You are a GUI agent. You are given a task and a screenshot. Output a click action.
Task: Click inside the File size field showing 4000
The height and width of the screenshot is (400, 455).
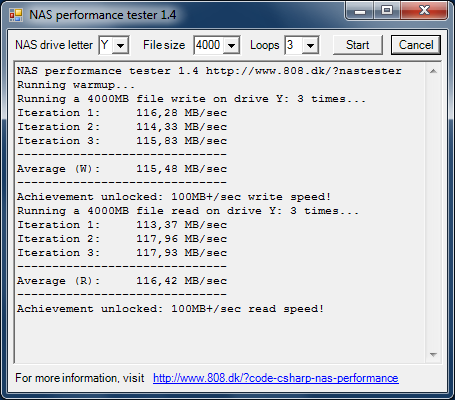click(209, 45)
